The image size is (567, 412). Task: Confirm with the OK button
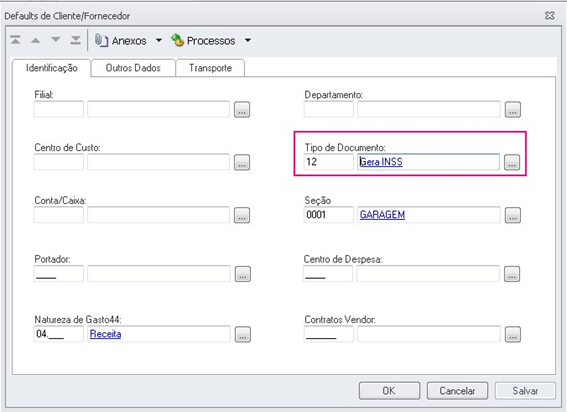(x=389, y=391)
